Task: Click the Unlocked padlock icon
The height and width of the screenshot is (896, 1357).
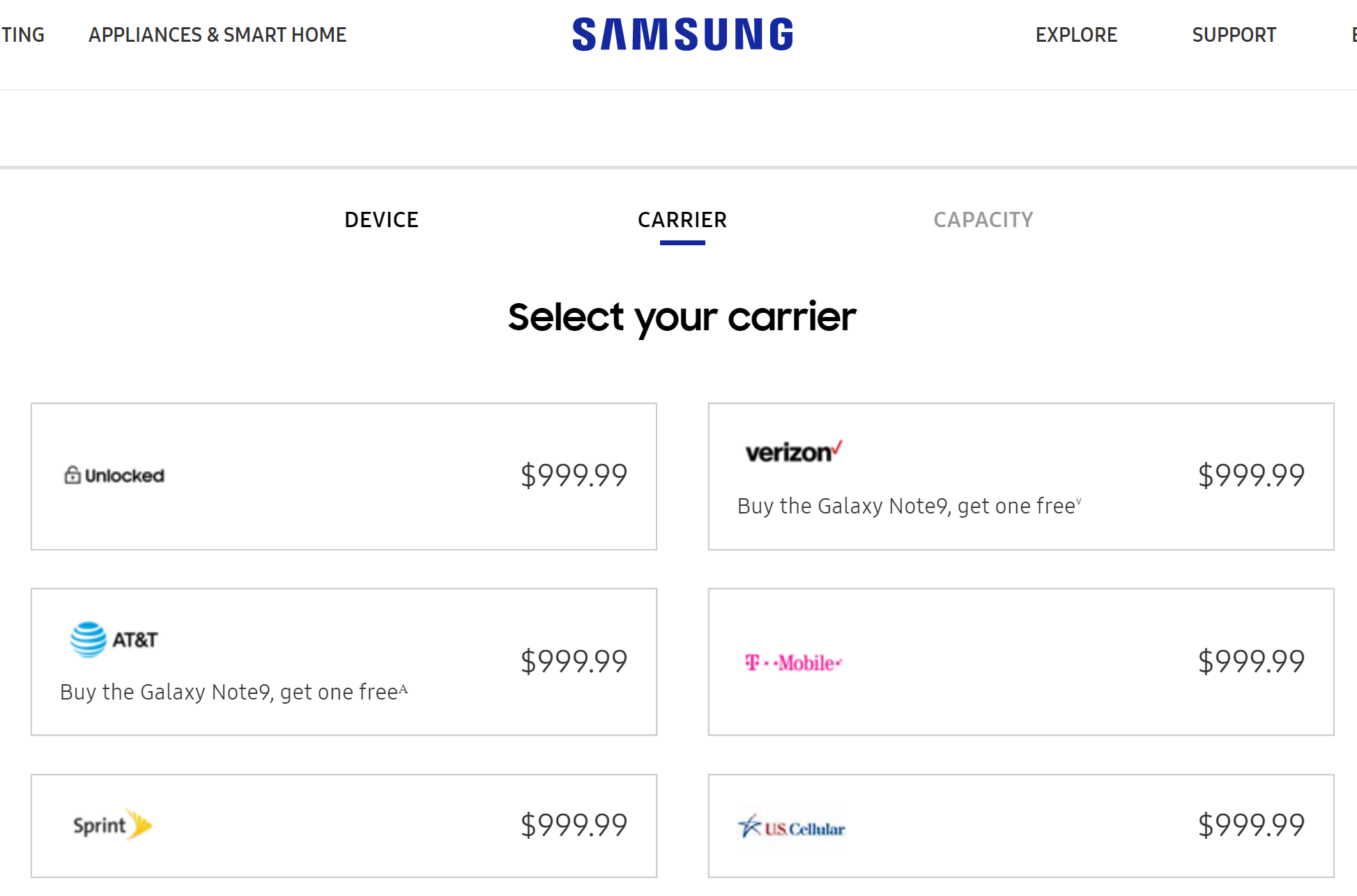Action: [x=72, y=475]
